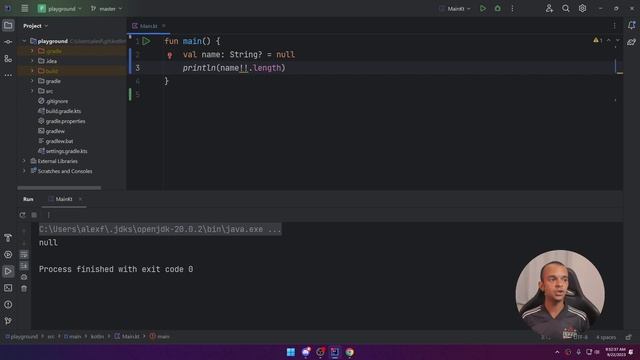The image size is (640, 360).
Task: Close the MainKt run tab
Action: (80, 199)
